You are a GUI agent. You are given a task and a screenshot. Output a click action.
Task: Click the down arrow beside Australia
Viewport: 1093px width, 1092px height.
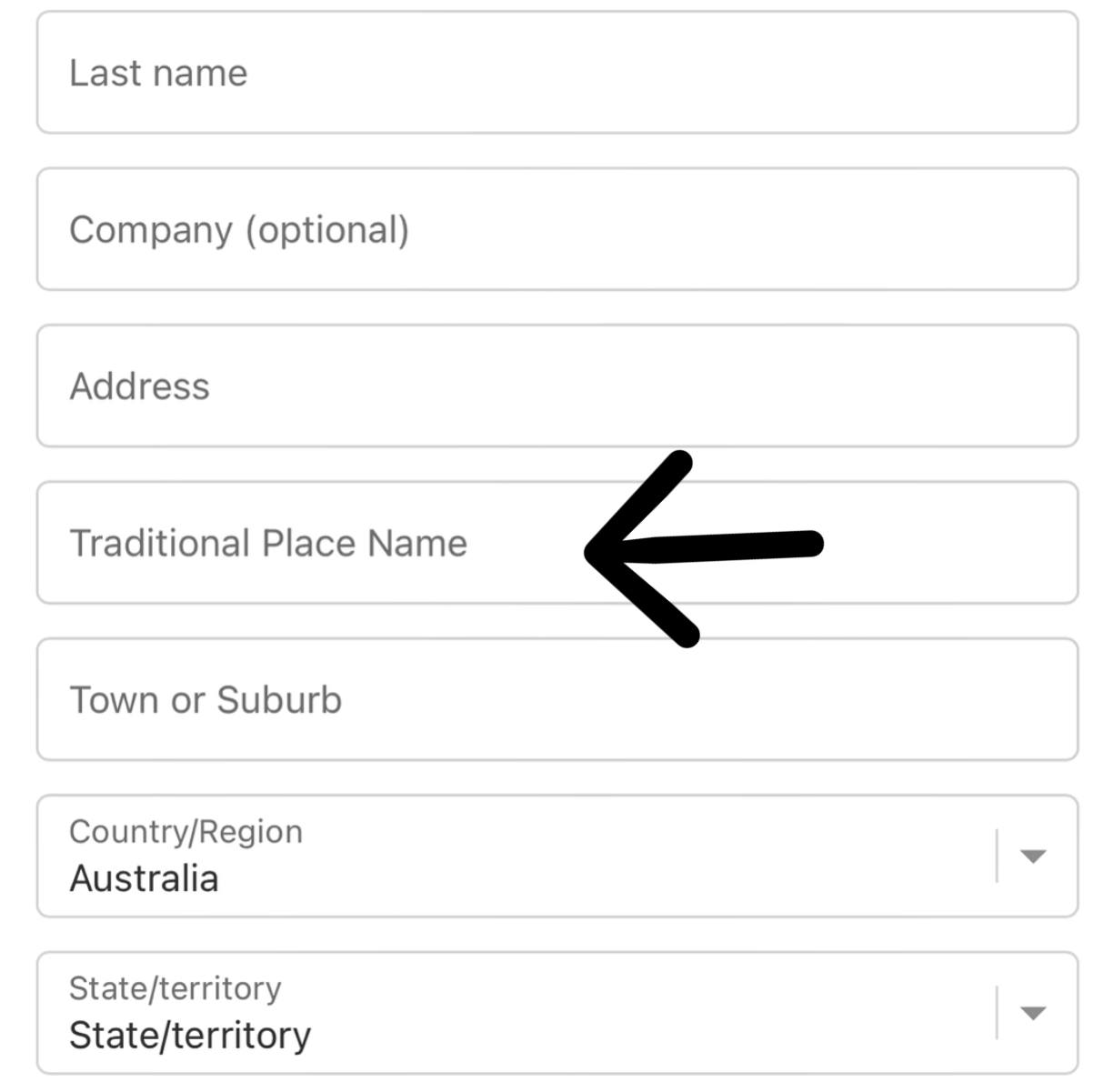click(x=1033, y=857)
